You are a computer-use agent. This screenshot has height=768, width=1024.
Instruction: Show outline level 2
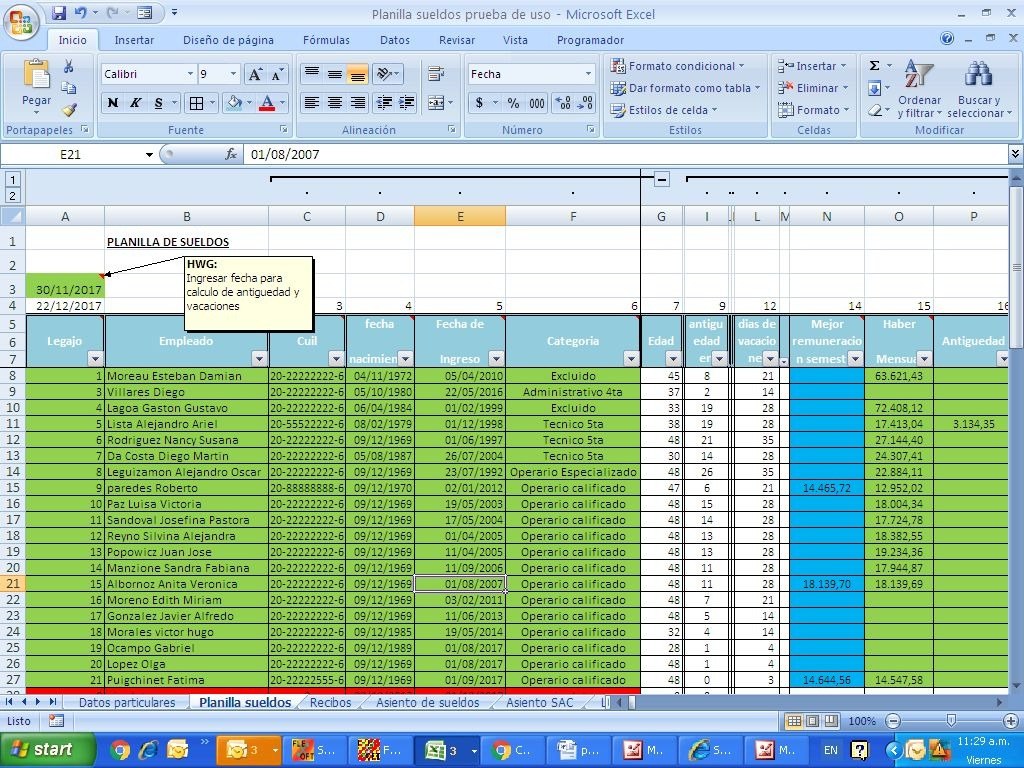tap(14, 195)
